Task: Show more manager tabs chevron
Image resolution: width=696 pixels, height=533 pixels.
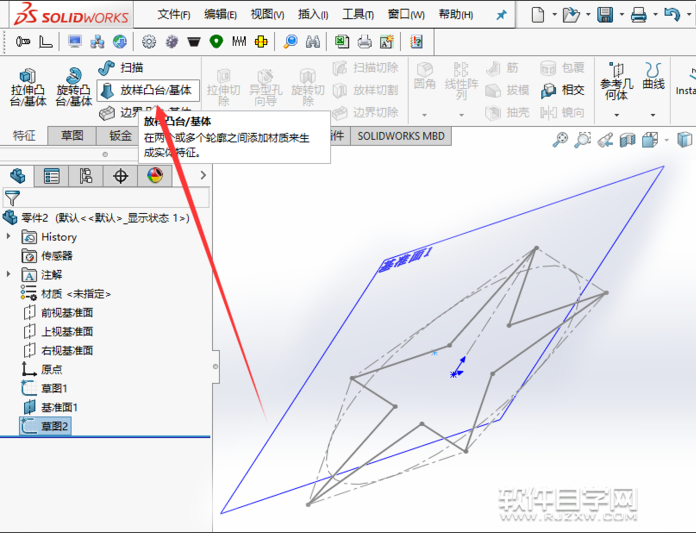Action: pos(203,175)
